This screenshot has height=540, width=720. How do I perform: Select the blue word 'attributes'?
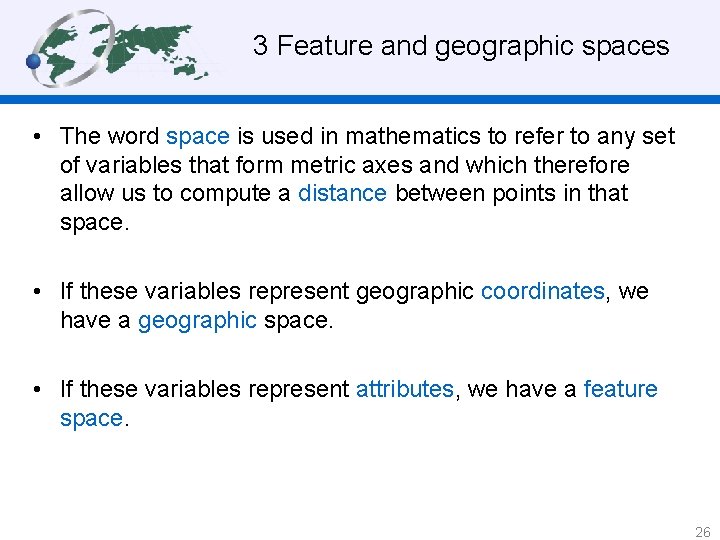tap(404, 389)
